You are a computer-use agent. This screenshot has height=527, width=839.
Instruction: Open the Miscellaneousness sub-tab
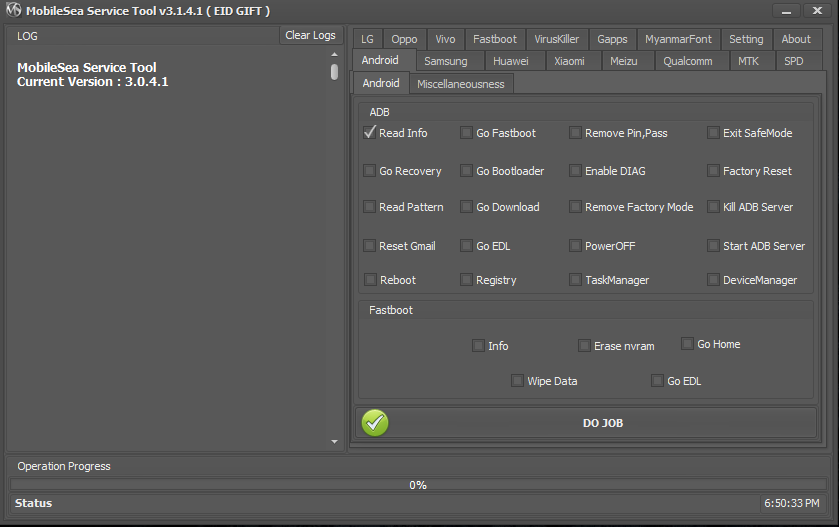(x=461, y=84)
